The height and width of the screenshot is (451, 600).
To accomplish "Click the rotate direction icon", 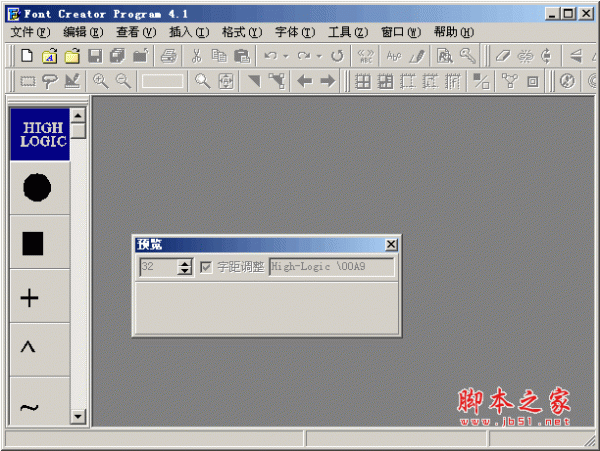I will [547, 56].
